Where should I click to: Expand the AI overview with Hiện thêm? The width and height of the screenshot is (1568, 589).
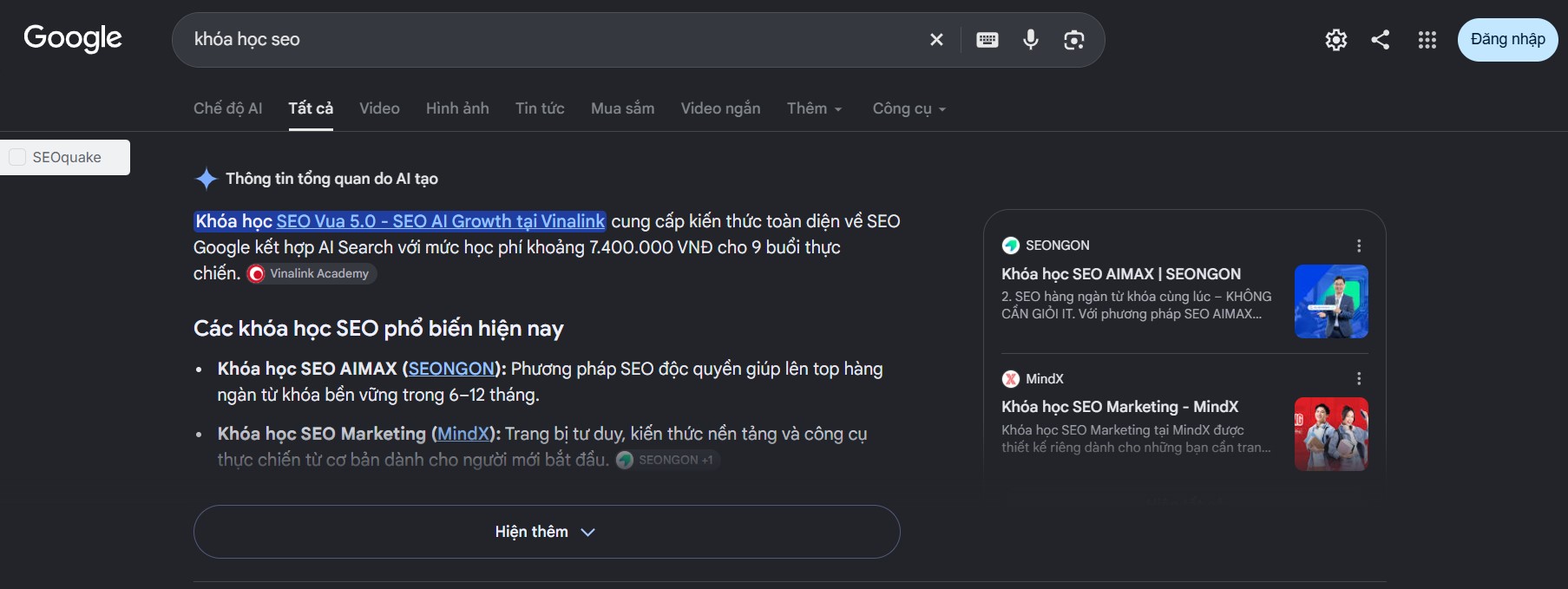click(547, 532)
